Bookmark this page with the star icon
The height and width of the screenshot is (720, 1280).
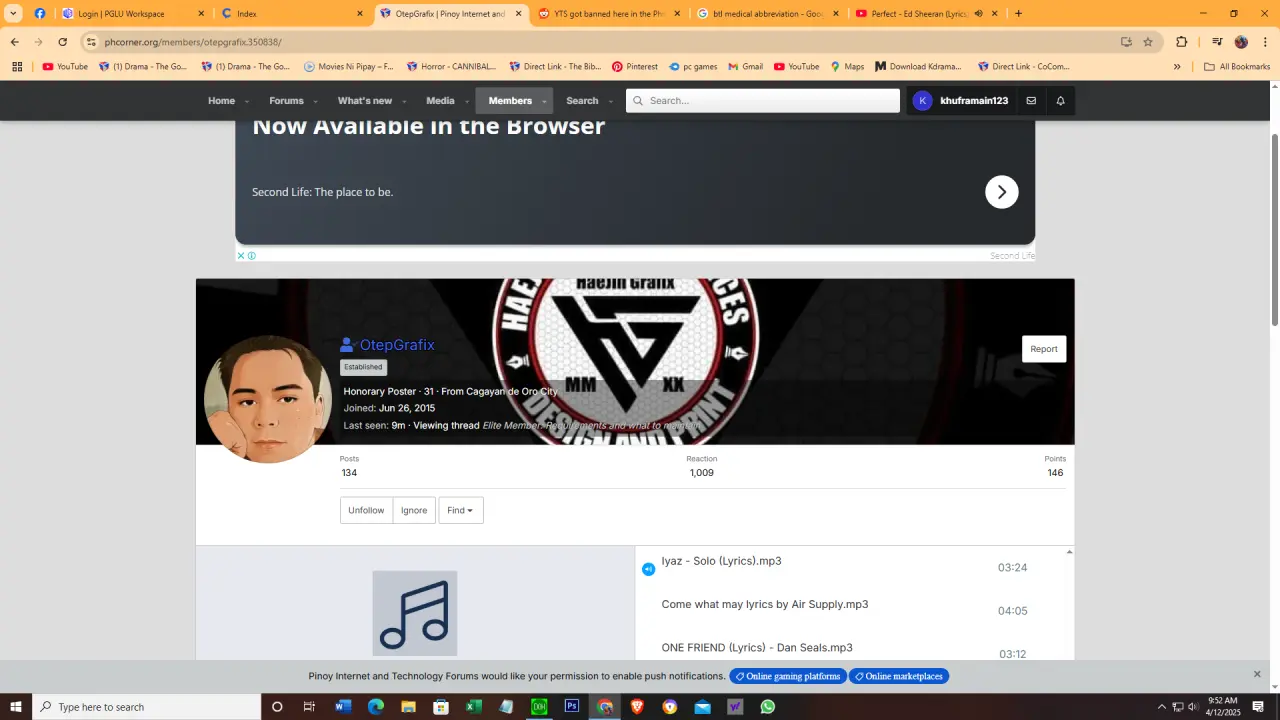click(1148, 42)
